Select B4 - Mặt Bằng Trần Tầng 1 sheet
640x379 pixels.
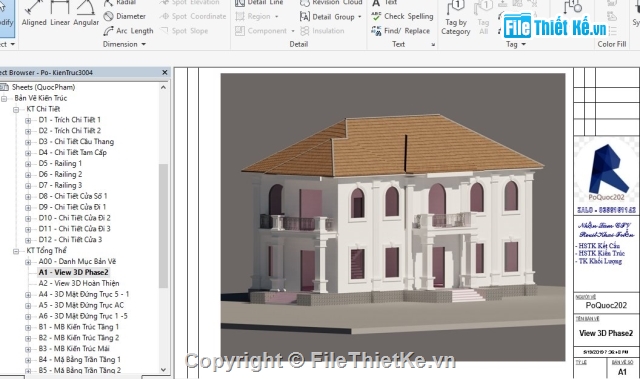pos(79,359)
